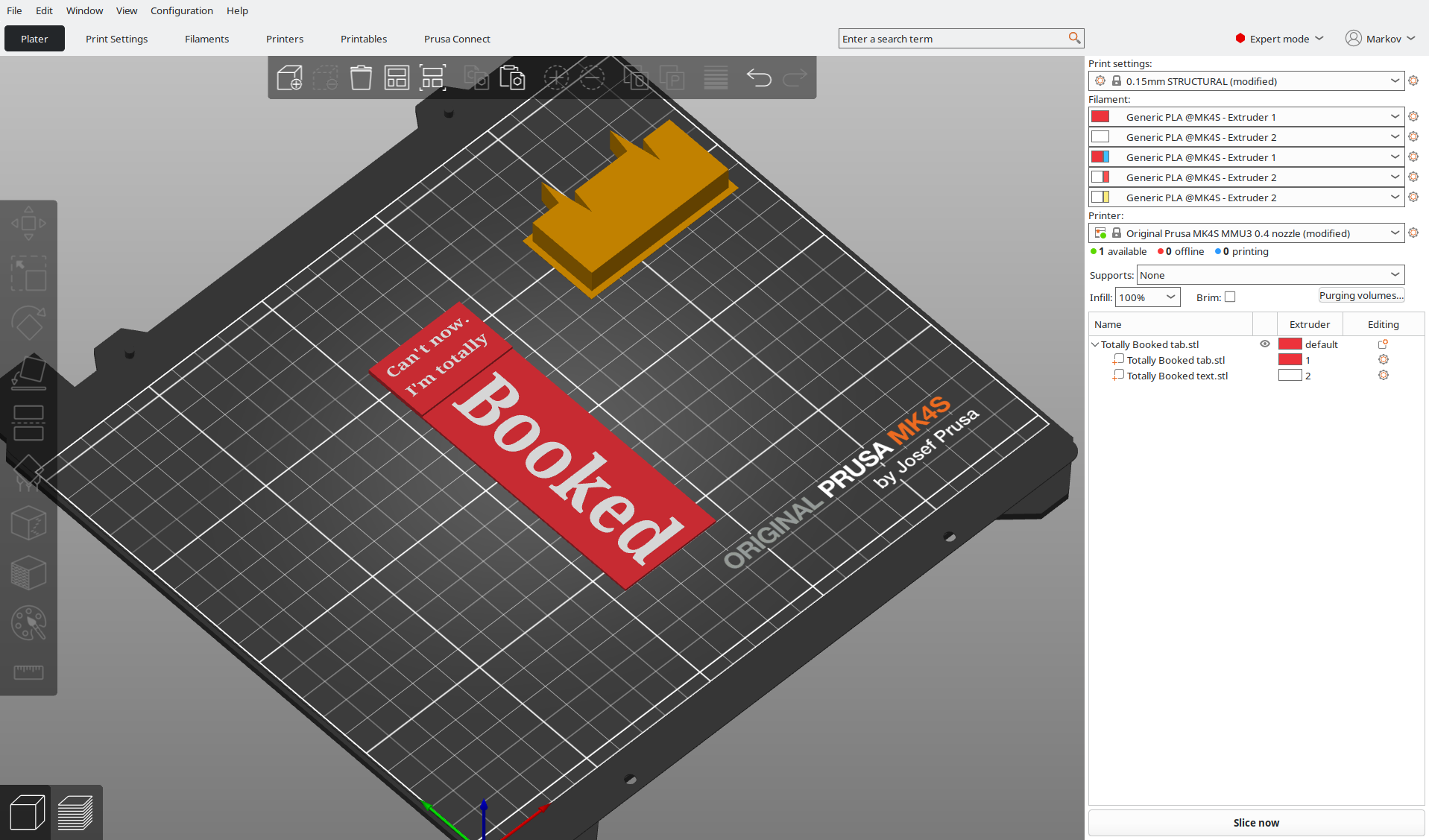The width and height of the screenshot is (1429, 840).
Task: Switch to the Print Settings tab
Action: (x=116, y=39)
